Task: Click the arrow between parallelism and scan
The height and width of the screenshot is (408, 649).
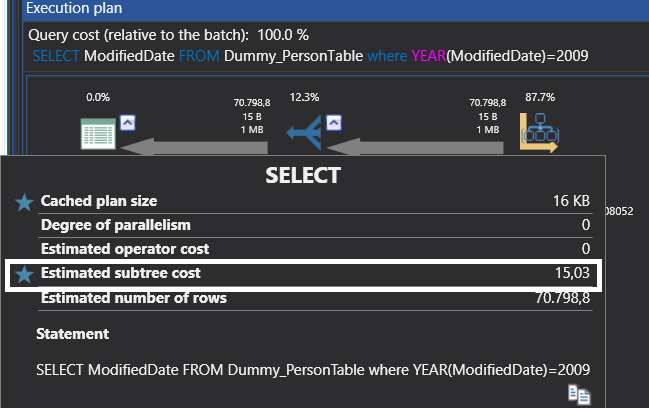Action: [x=430, y=147]
